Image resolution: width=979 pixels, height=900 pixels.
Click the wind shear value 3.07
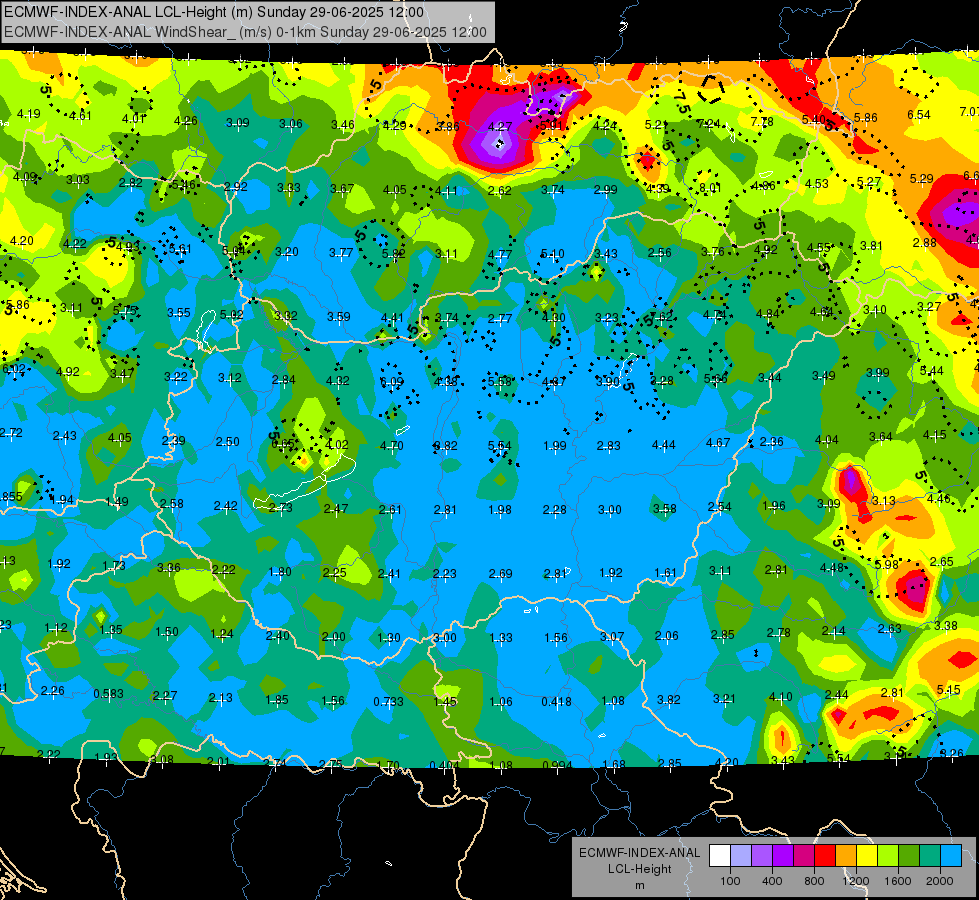[x=612, y=636]
